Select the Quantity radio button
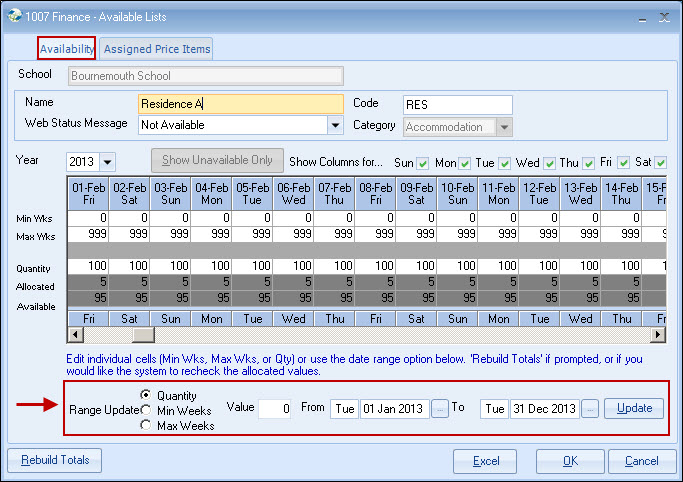 [146, 395]
